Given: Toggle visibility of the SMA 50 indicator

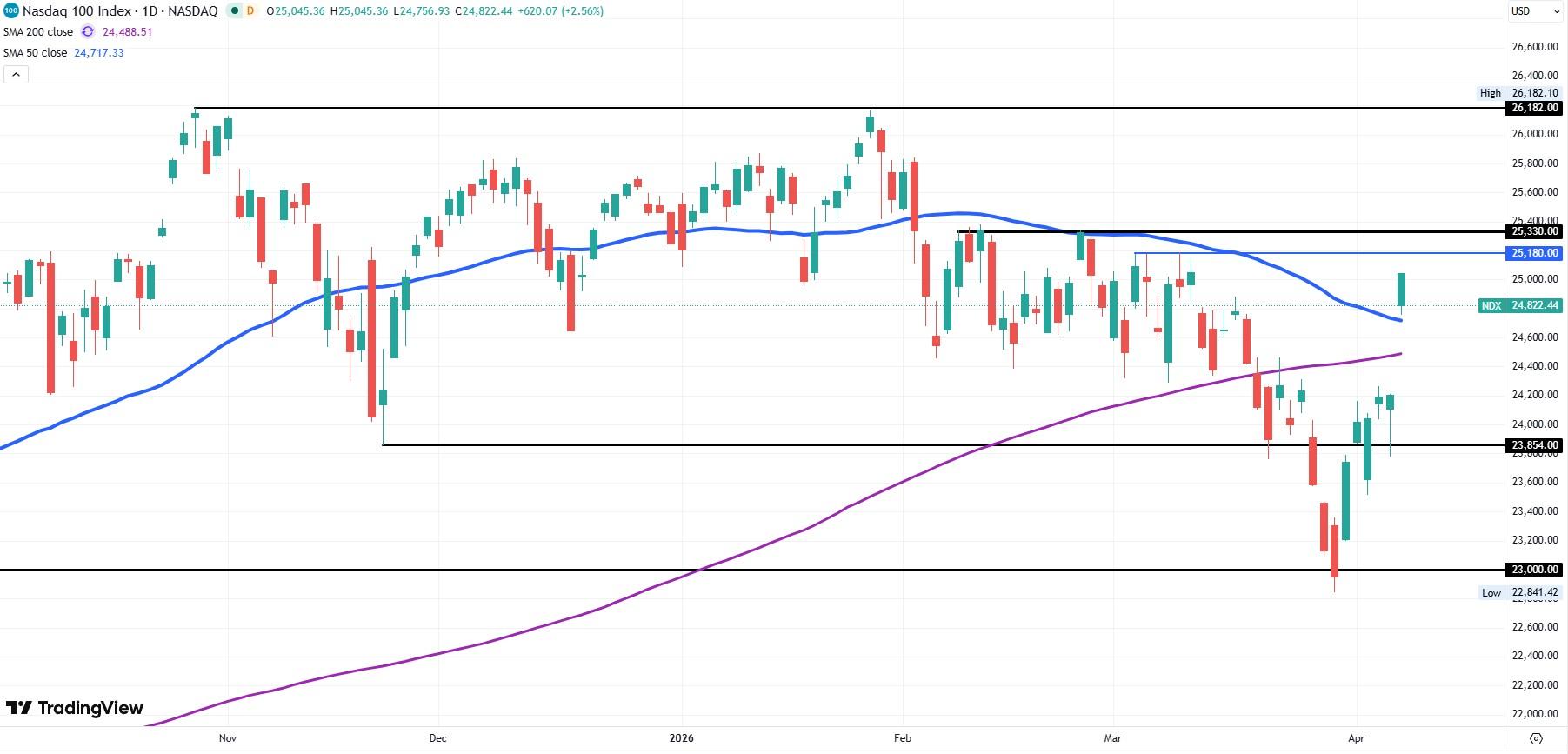Looking at the screenshot, I should [x=35, y=52].
